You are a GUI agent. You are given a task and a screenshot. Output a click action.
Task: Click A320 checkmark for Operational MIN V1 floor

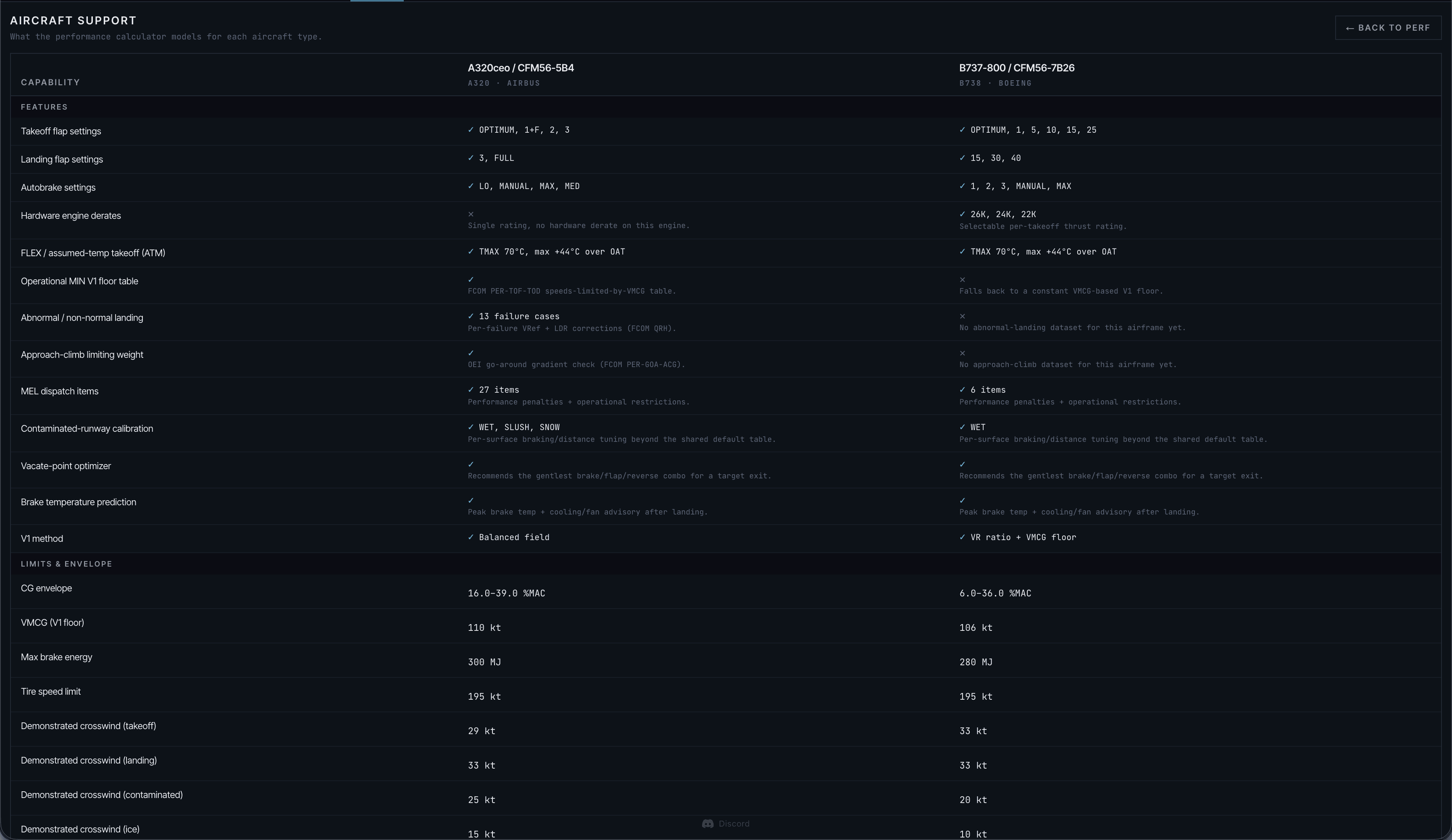click(471, 279)
